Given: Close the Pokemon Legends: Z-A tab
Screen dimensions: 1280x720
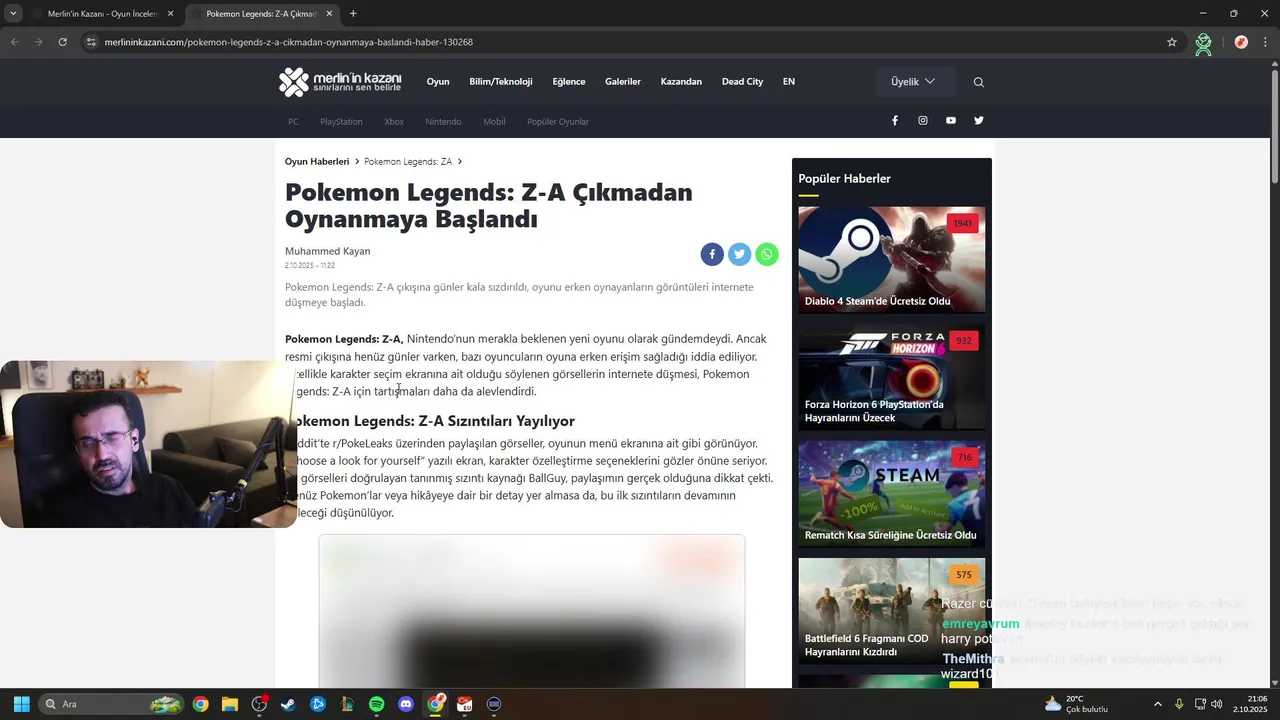Looking at the screenshot, I should coord(329,14).
